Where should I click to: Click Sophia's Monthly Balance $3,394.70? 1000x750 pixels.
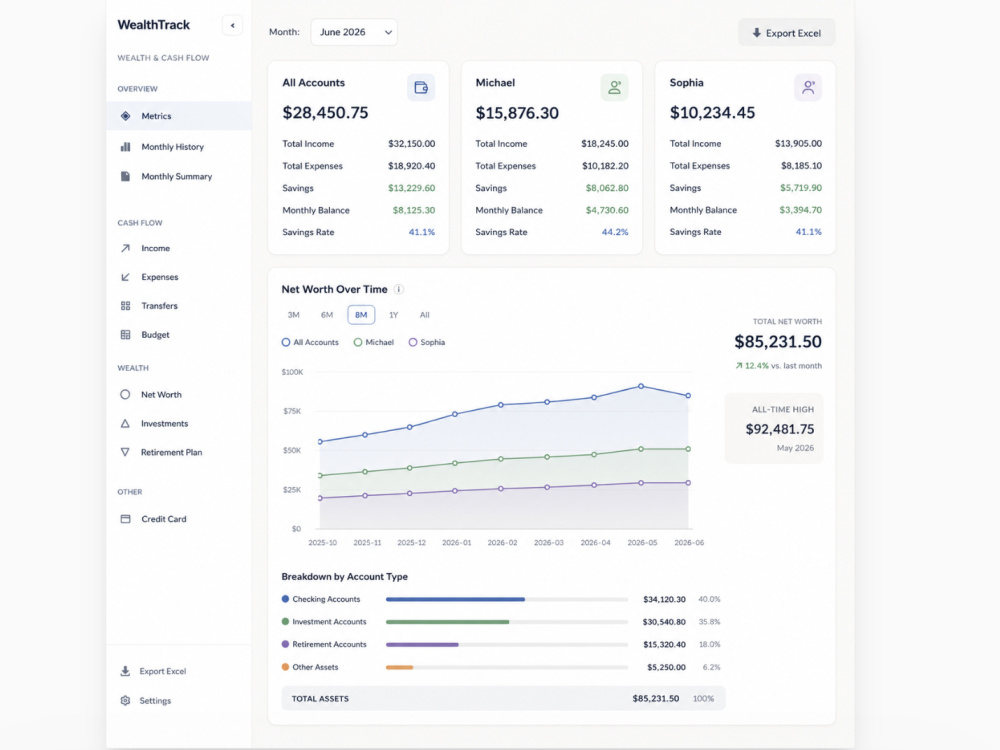coord(800,210)
